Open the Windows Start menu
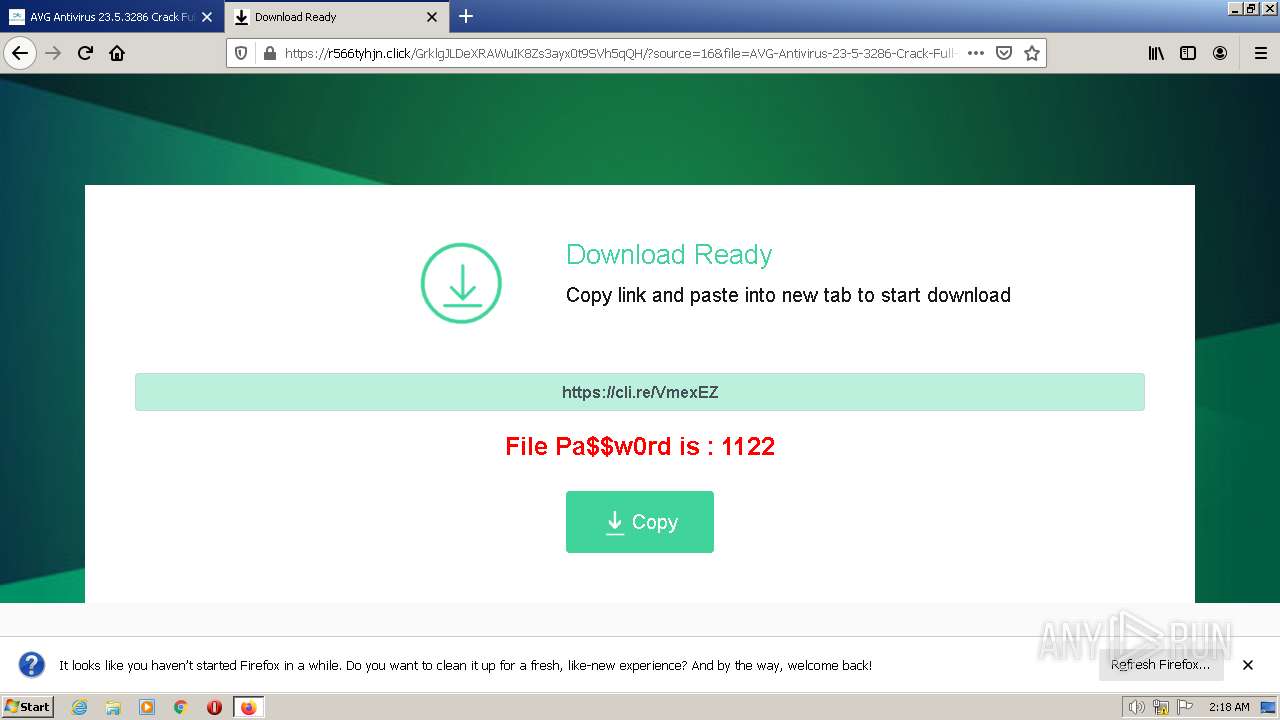1280x720 pixels. coord(28,706)
